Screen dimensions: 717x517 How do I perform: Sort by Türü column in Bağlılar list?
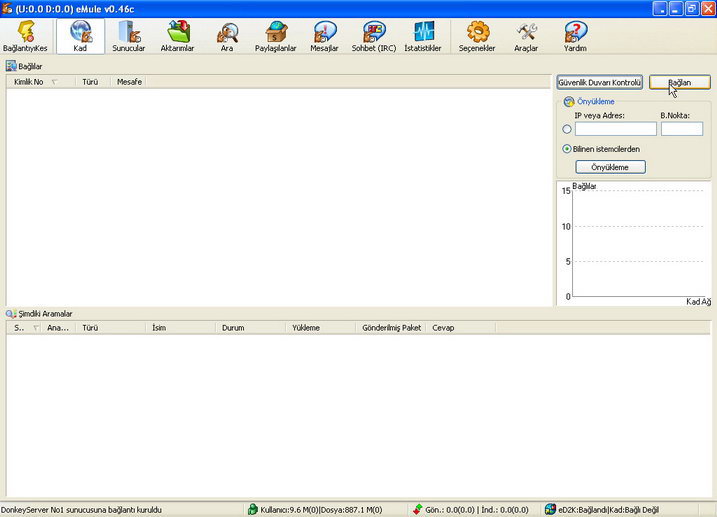[93, 82]
